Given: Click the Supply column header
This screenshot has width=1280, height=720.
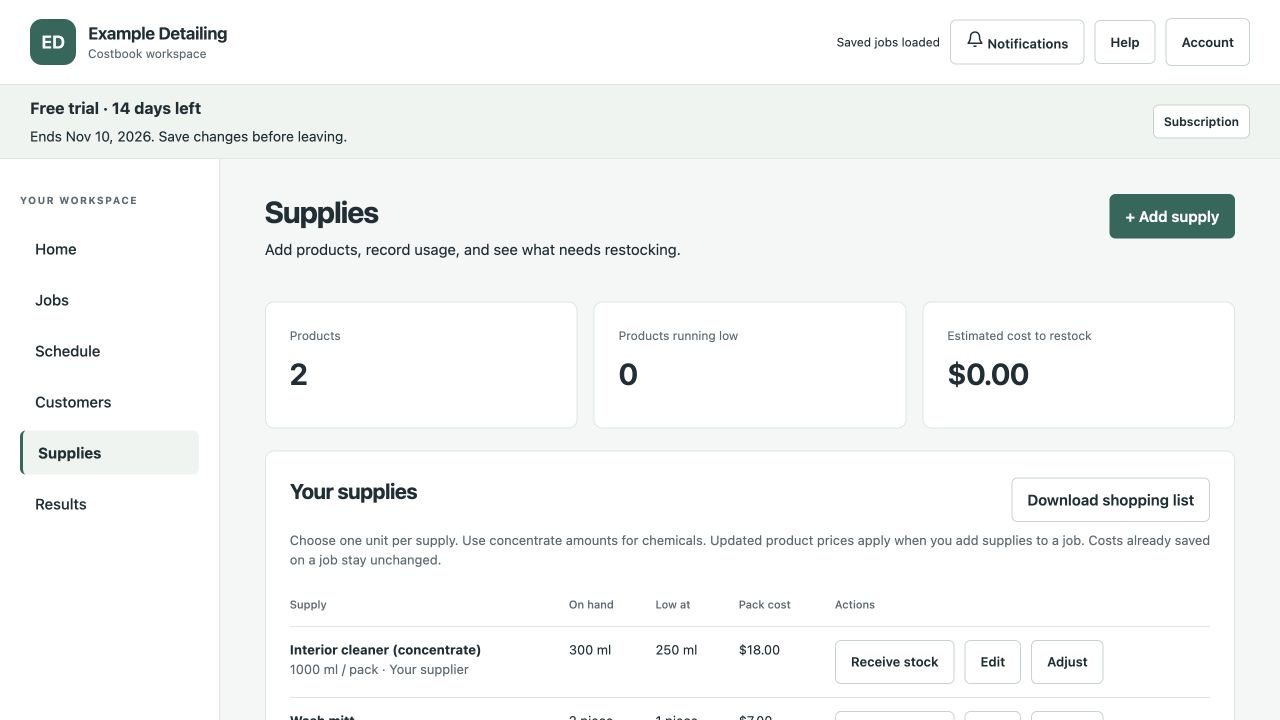Looking at the screenshot, I should [x=308, y=605].
